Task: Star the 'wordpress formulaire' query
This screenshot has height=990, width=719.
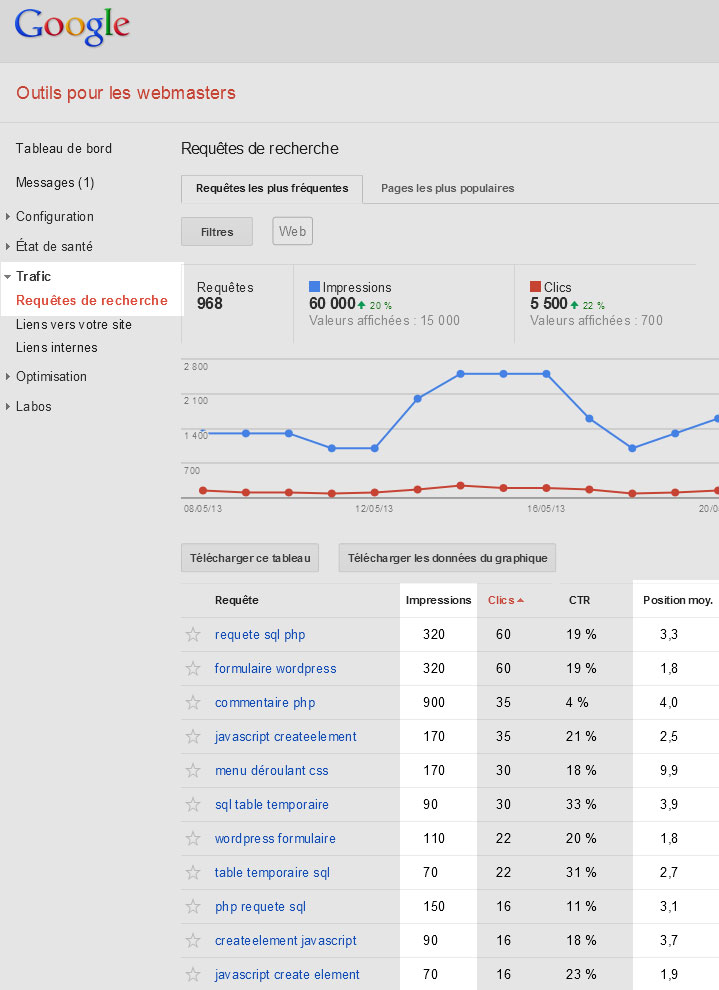Action: click(x=193, y=839)
